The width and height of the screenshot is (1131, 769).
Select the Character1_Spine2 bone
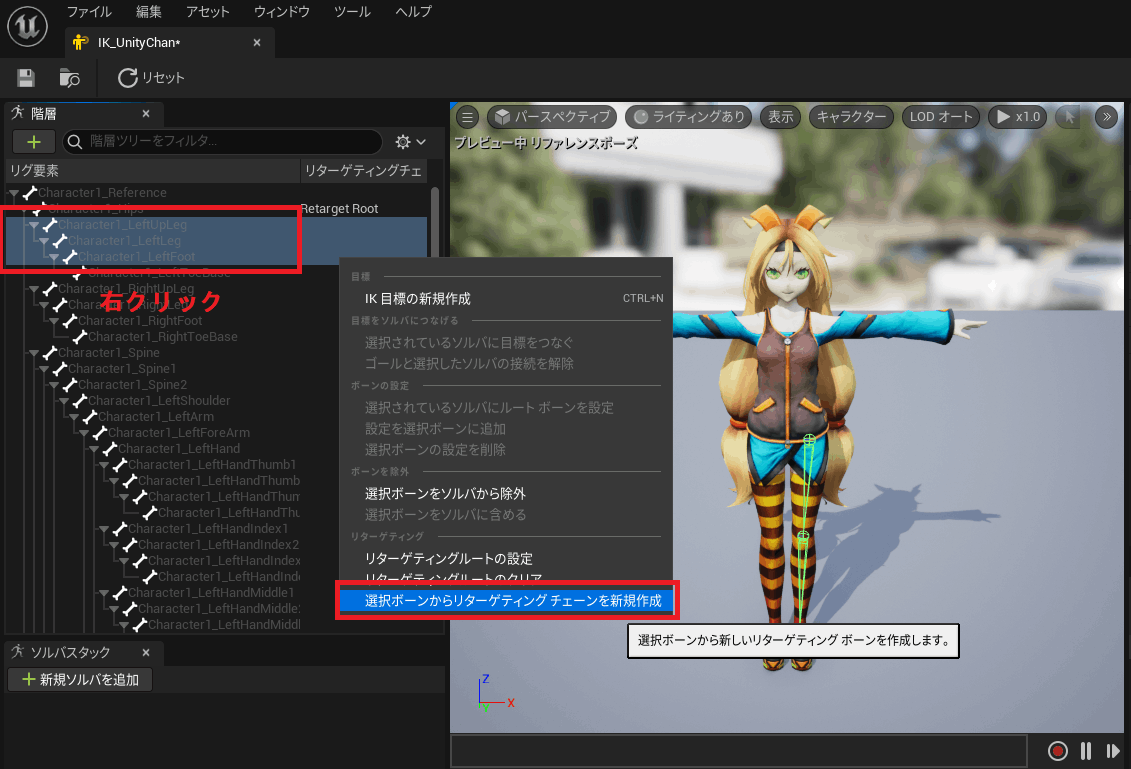coord(132,385)
